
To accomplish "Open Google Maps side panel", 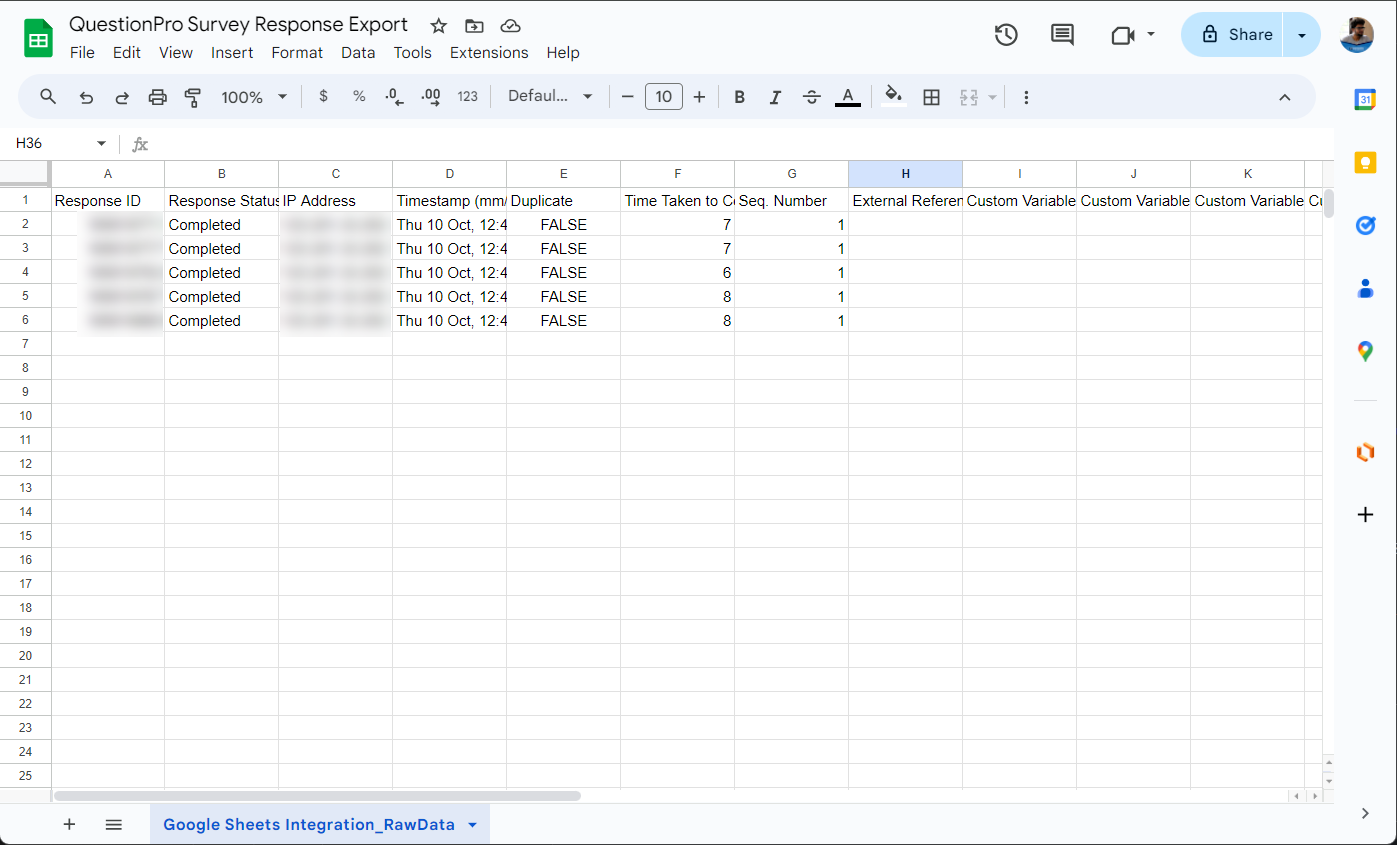I will tap(1365, 352).
